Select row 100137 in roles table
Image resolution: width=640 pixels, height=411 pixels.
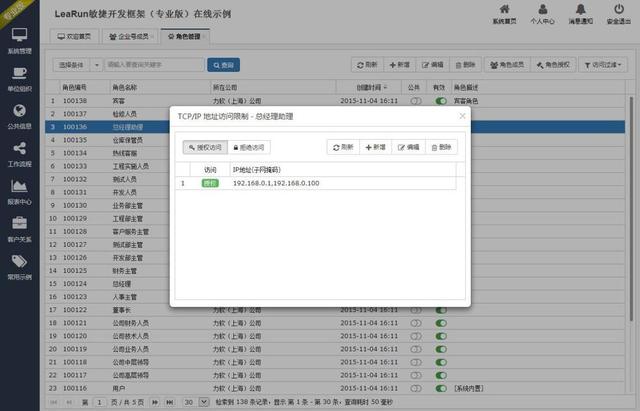point(335,114)
